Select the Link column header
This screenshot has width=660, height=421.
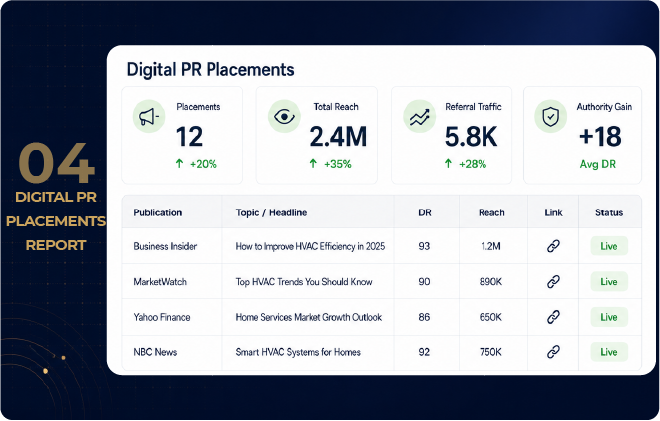[x=553, y=212]
